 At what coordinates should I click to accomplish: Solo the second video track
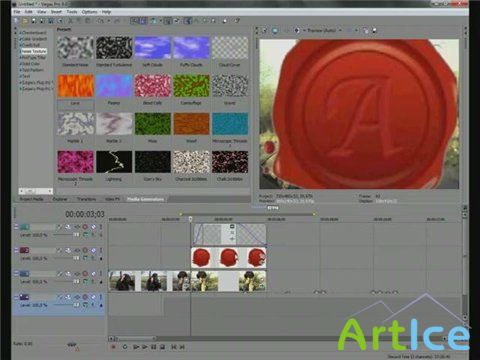point(101,250)
